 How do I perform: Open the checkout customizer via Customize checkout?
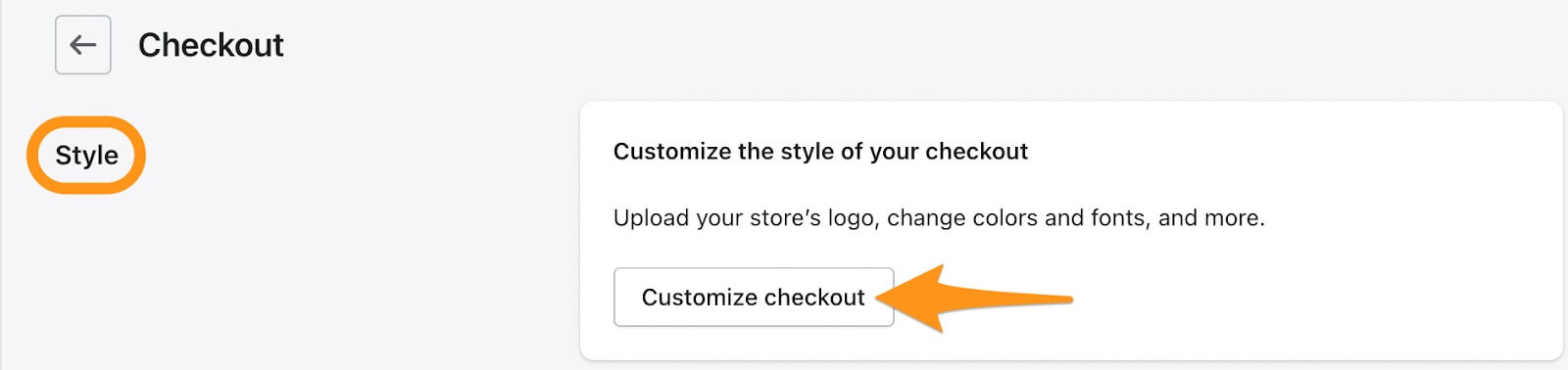pyautogui.click(x=754, y=297)
